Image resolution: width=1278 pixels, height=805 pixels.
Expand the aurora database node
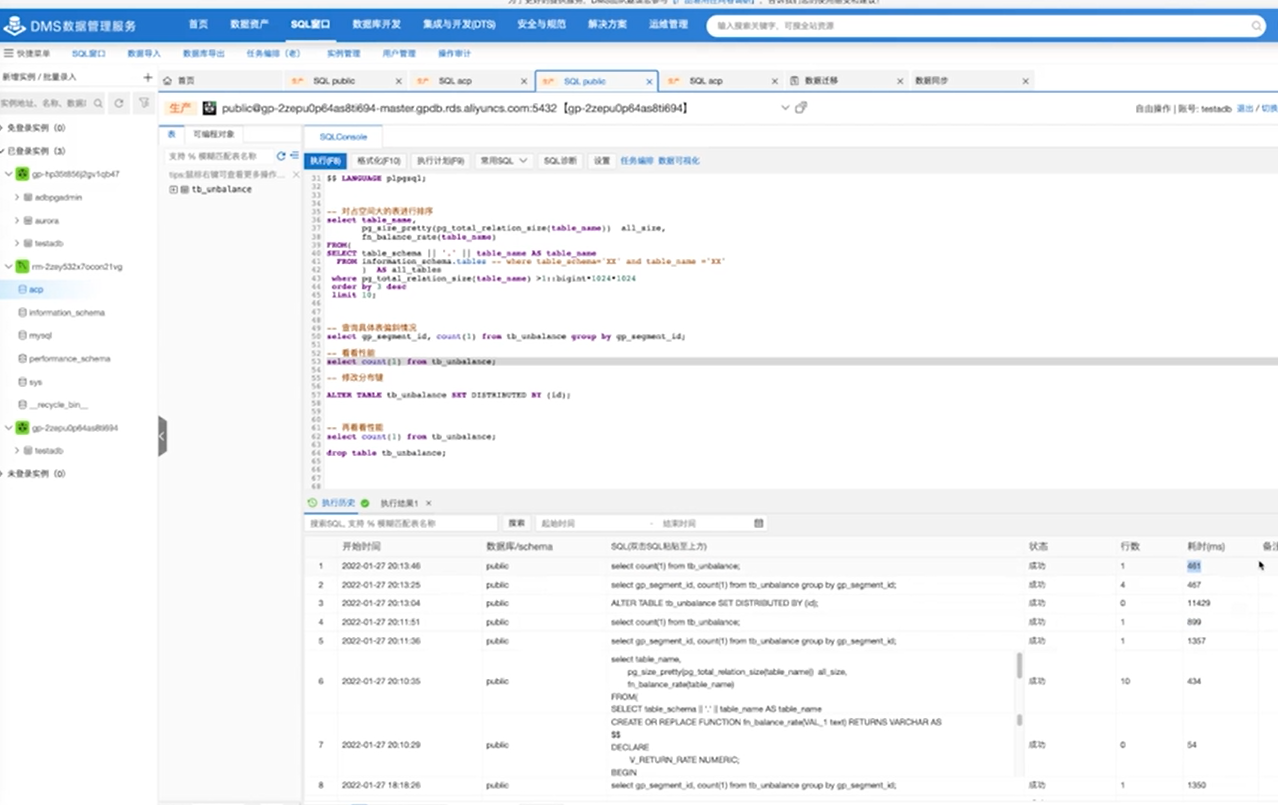point(17,220)
